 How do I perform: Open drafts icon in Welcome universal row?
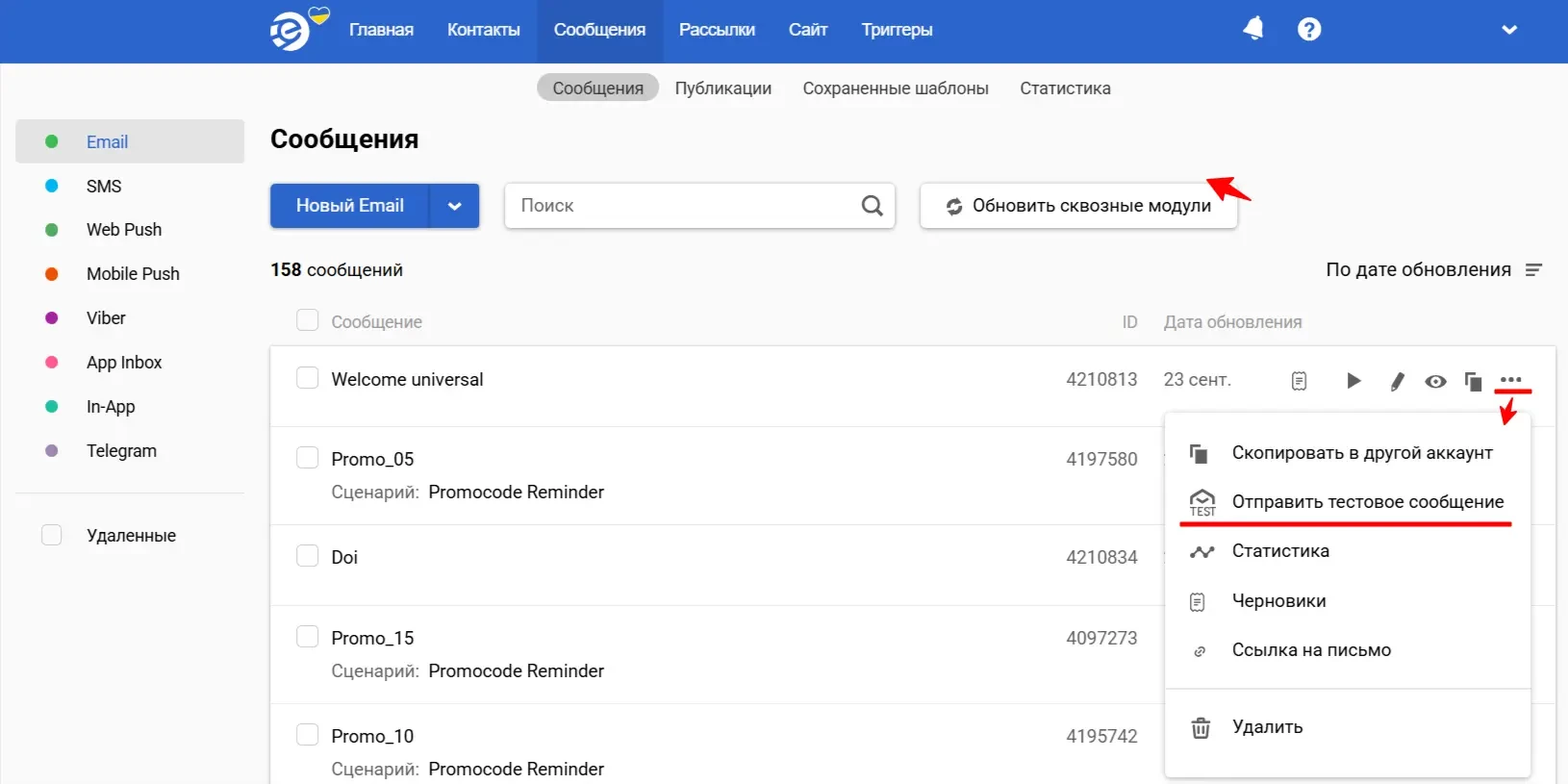pos(1299,382)
